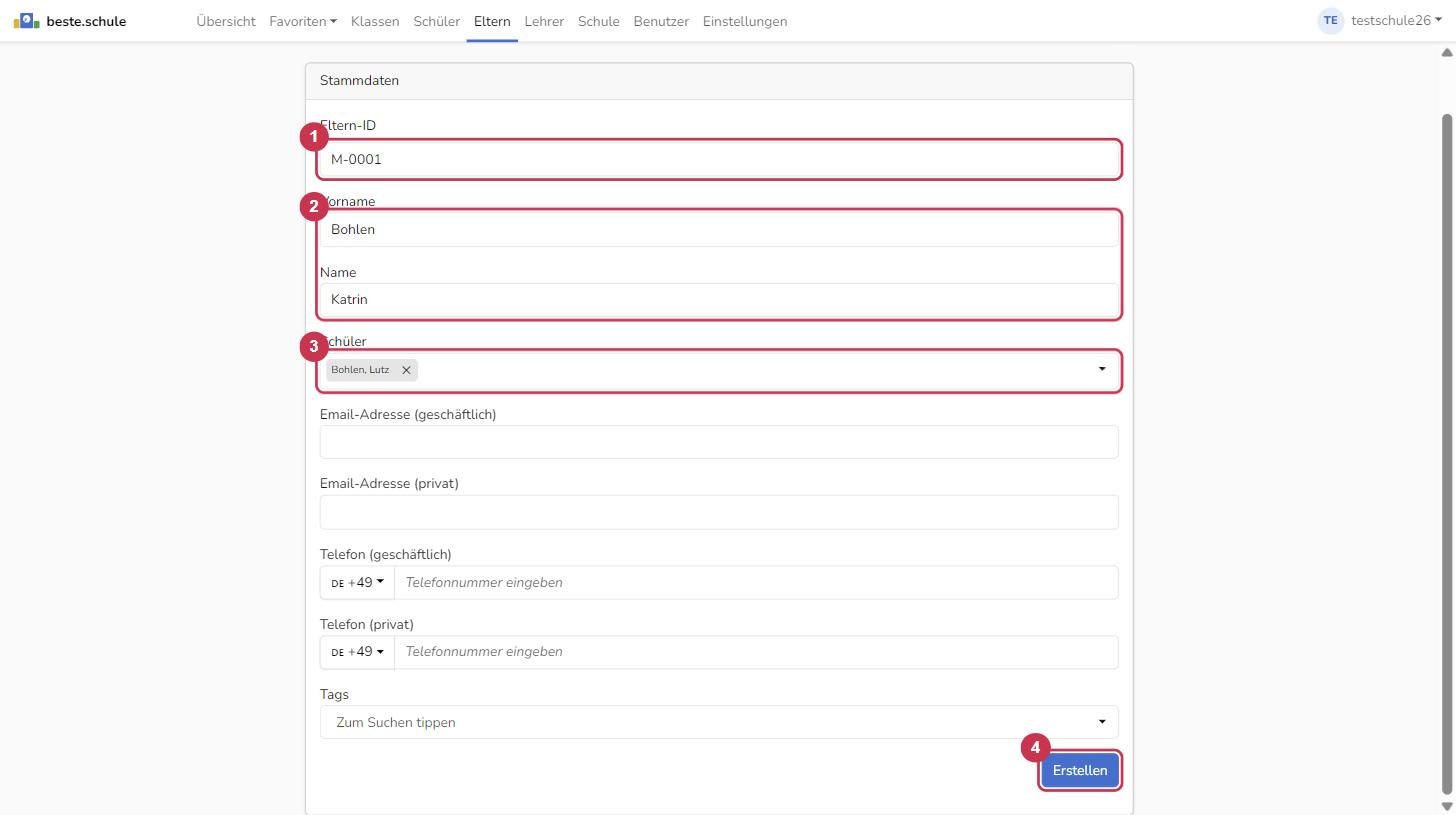Open the Klassen section
The width and height of the screenshot is (1456, 815).
[375, 21]
